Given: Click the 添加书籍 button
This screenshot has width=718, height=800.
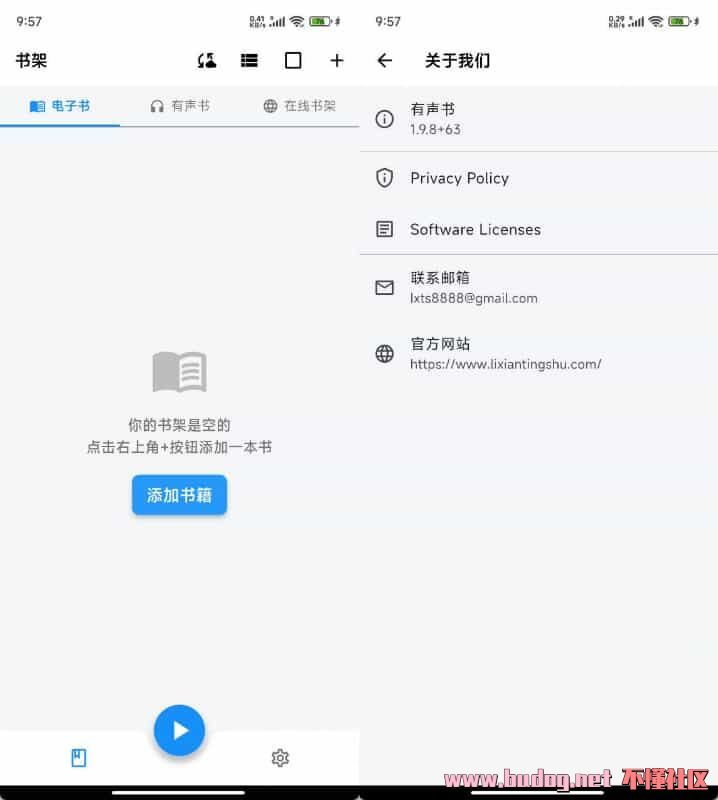Looking at the screenshot, I should (179, 495).
